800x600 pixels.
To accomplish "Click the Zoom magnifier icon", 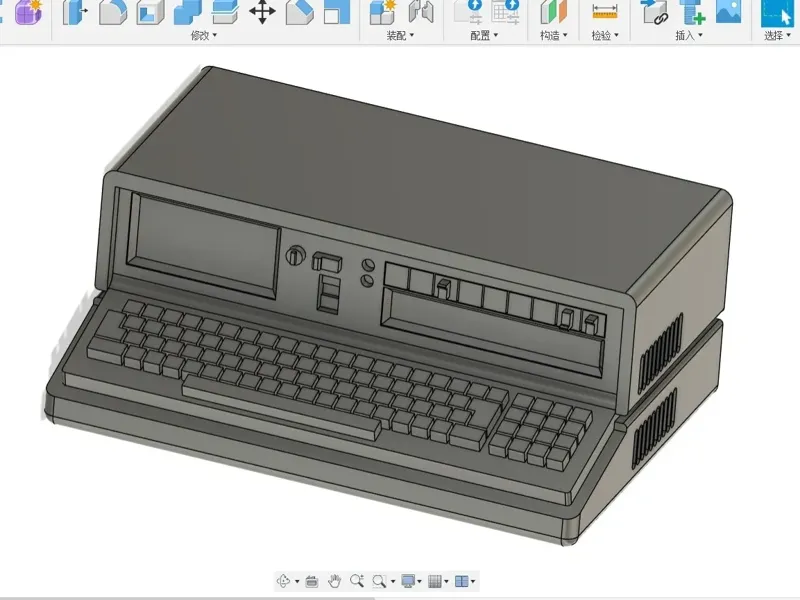I will point(357,581).
